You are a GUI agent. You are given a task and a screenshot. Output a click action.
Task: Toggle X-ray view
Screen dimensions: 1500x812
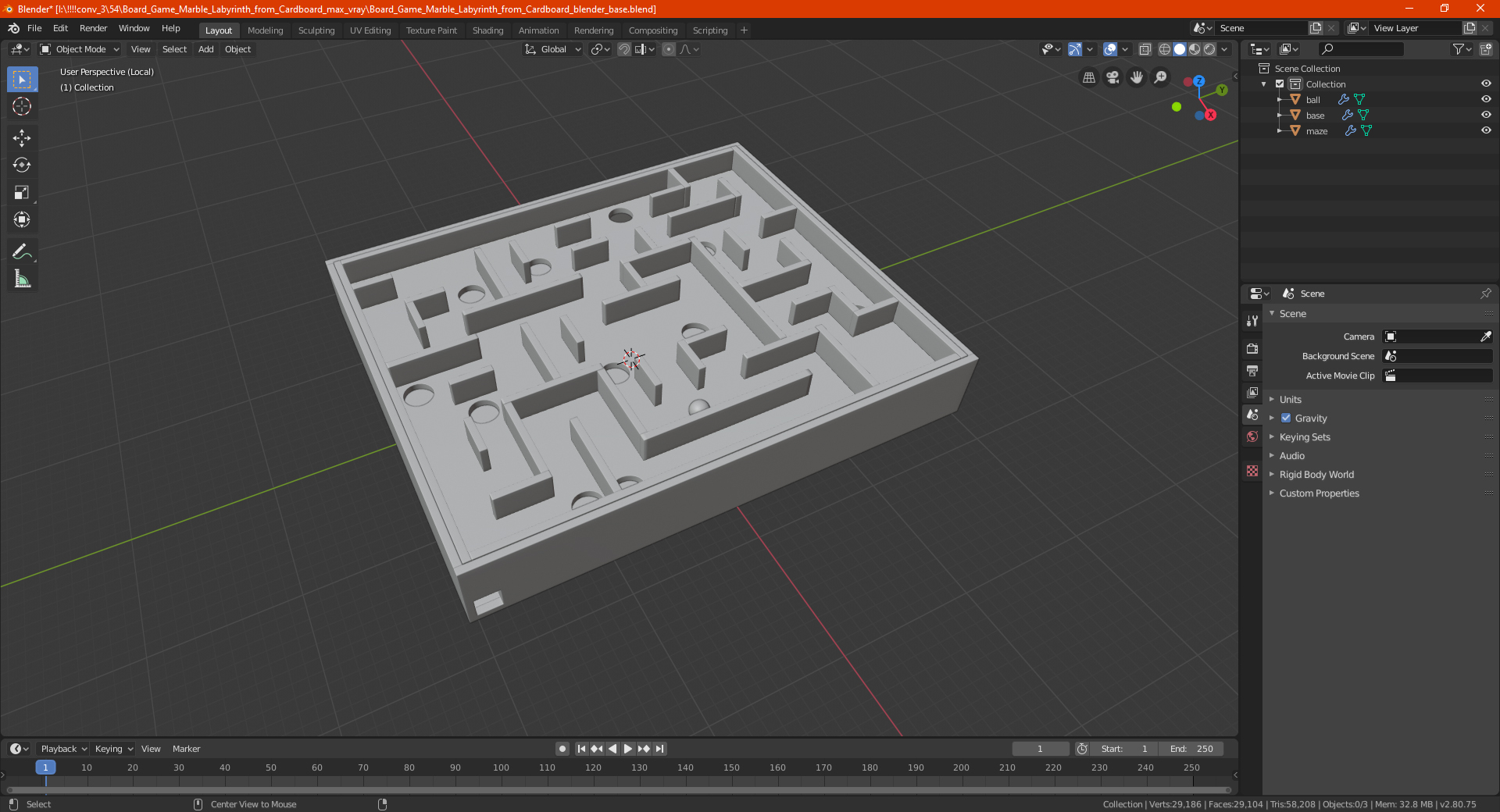tap(1145, 49)
